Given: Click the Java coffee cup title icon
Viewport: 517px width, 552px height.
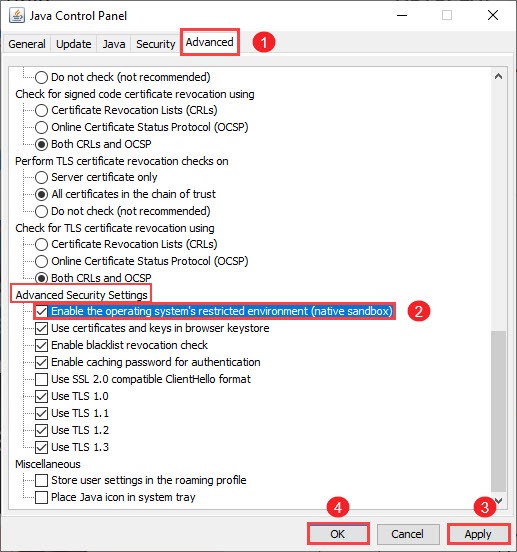Looking at the screenshot, I should click(17, 15).
